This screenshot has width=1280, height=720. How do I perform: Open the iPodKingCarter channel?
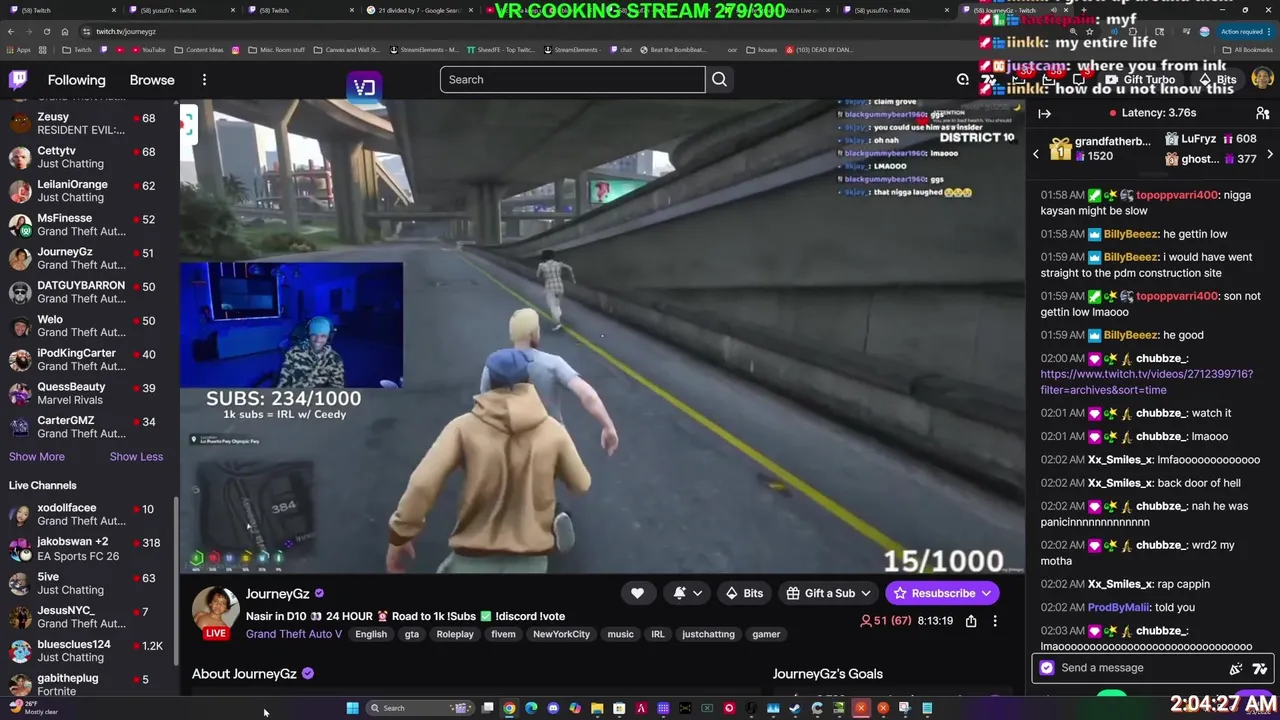point(88,359)
